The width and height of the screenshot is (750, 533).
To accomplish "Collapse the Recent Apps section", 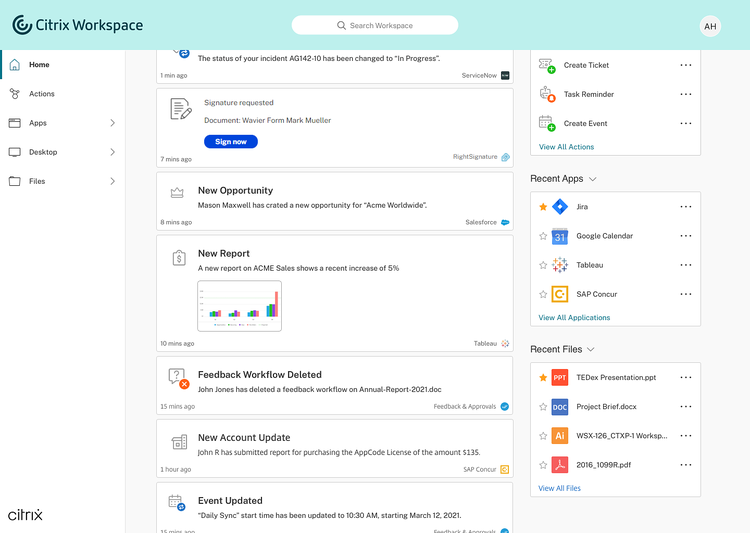I will pyautogui.click(x=593, y=179).
